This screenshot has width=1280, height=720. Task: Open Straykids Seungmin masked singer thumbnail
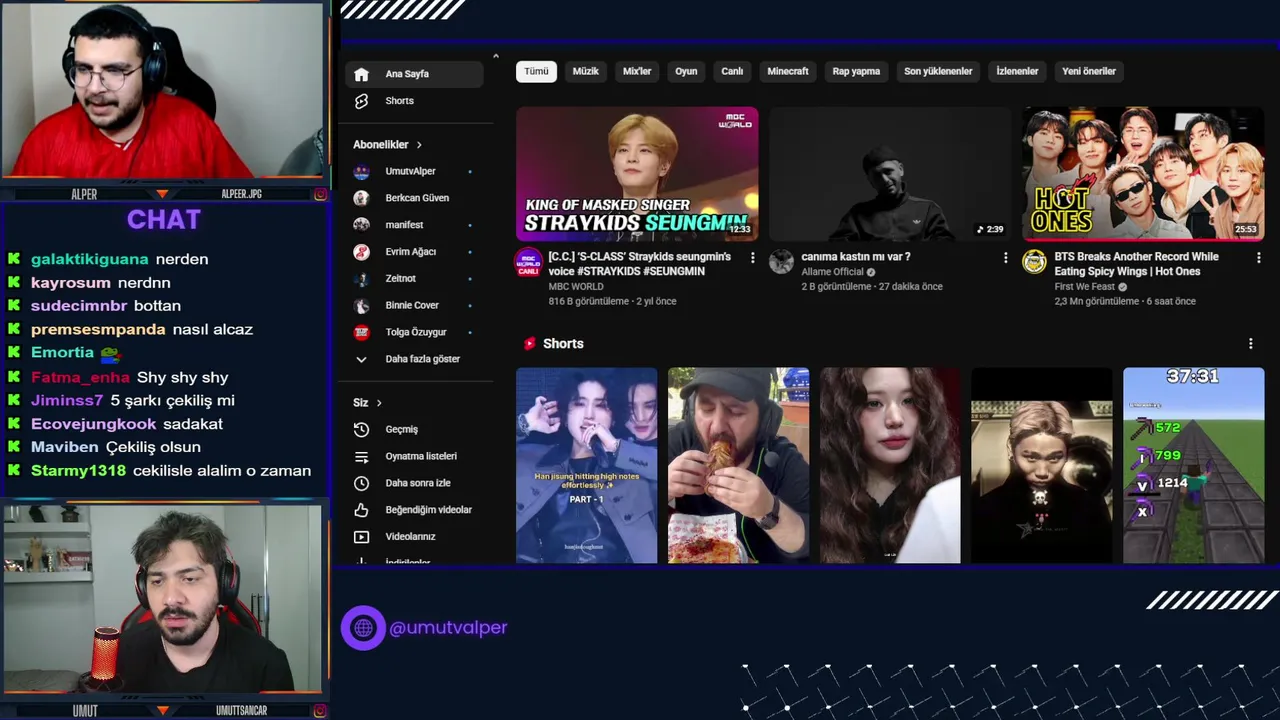tap(637, 174)
